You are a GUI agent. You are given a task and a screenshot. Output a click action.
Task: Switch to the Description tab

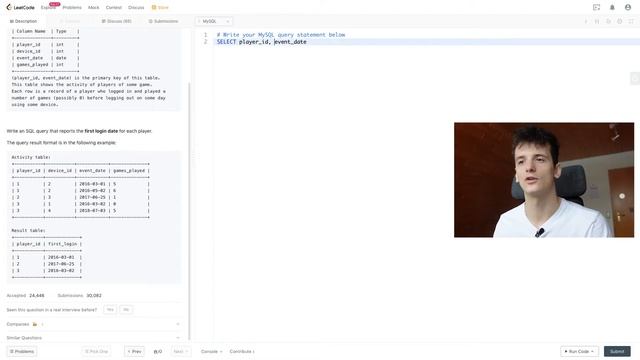[x=23, y=21]
